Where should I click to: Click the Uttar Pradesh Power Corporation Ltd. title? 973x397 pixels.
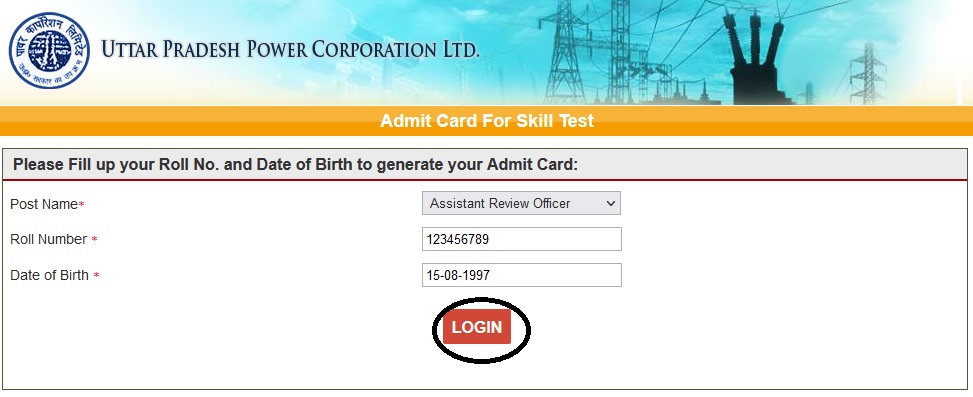click(290, 49)
